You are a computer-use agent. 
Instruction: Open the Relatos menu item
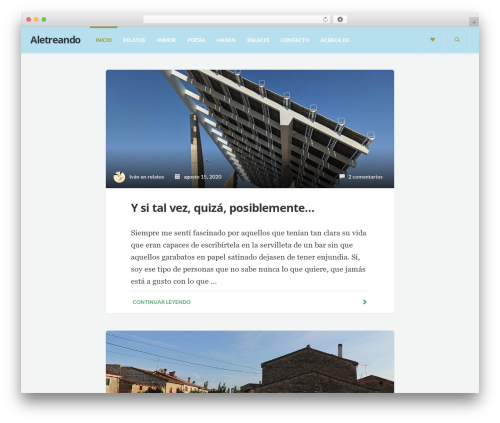tap(134, 40)
